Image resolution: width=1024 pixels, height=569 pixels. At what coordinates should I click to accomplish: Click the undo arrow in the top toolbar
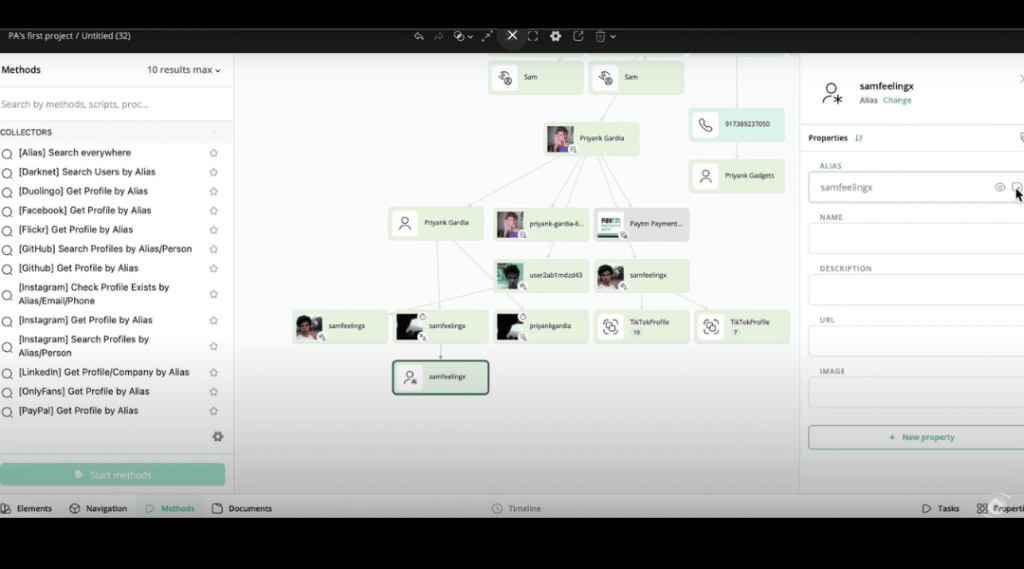click(419, 36)
